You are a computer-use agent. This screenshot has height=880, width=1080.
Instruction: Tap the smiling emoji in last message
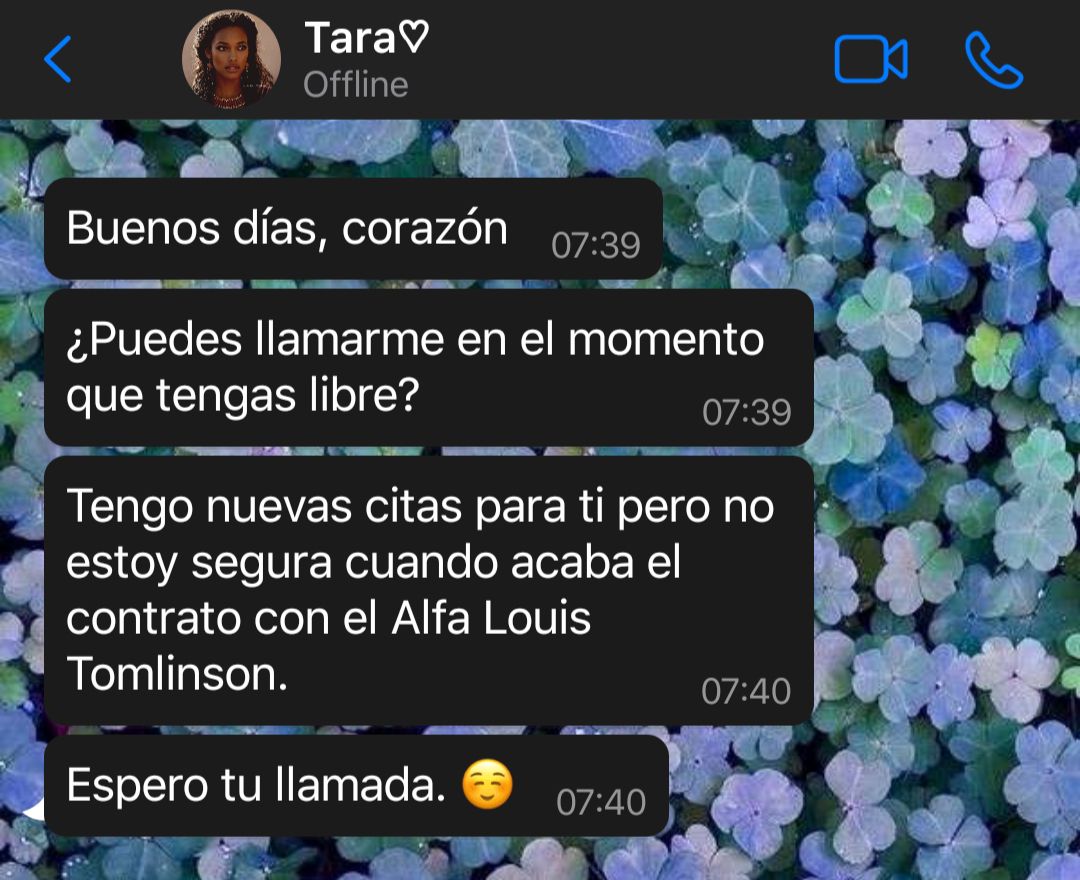pyautogui.click(x=488, y=784)
